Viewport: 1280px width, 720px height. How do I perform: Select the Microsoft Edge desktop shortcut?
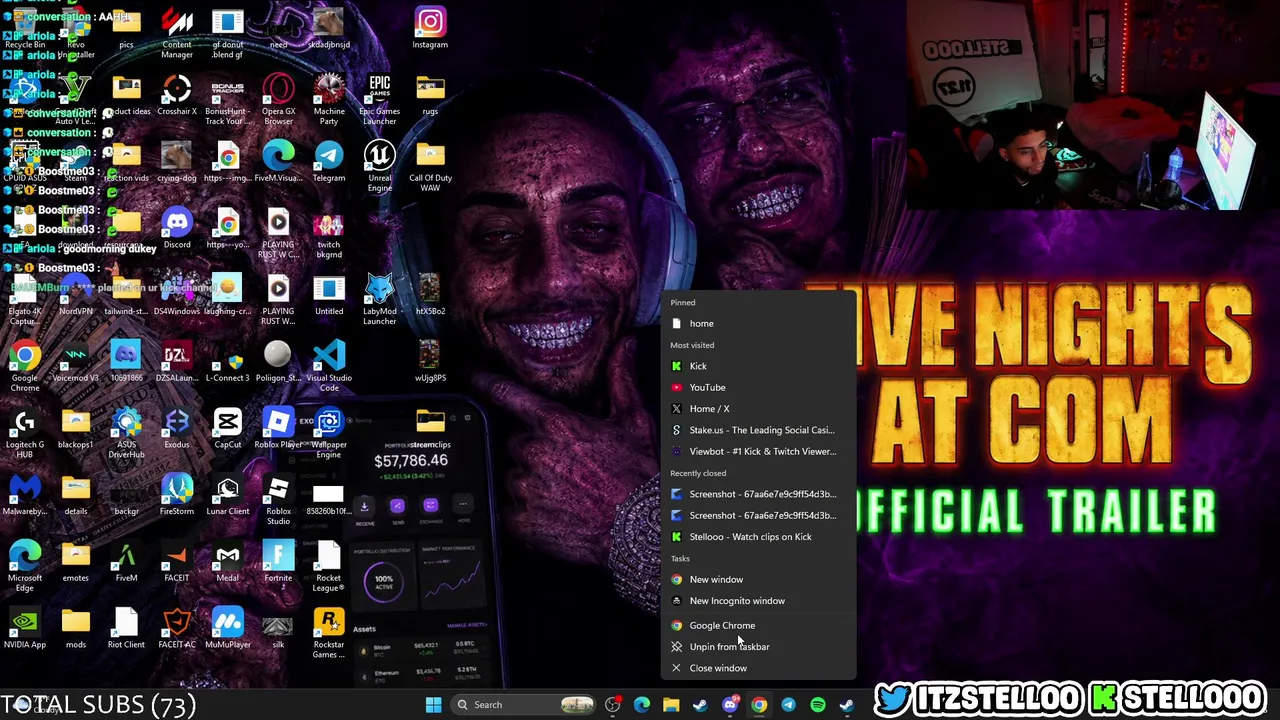[x=25, y=568]
